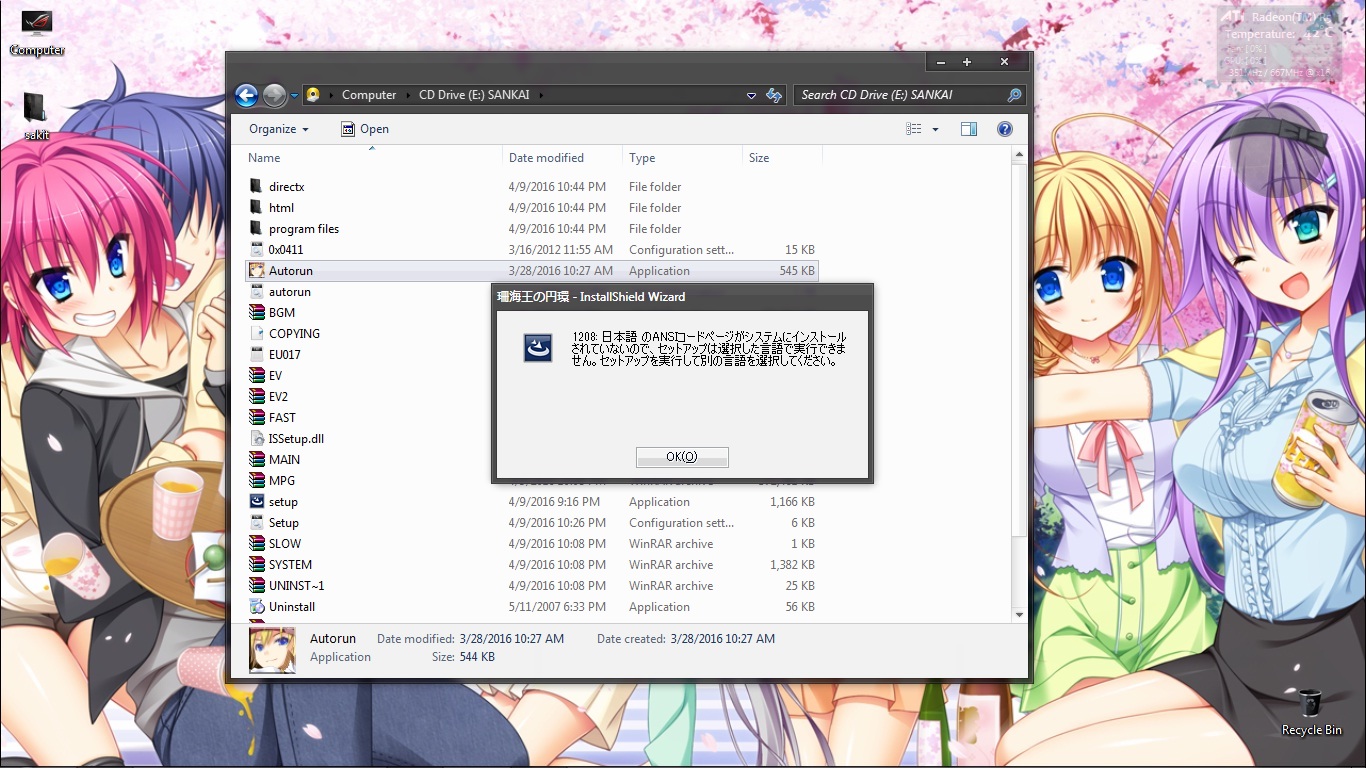Viewport: 1366px width, 768px height.
Task: Select the MAIN archive file
Action: 284,460
